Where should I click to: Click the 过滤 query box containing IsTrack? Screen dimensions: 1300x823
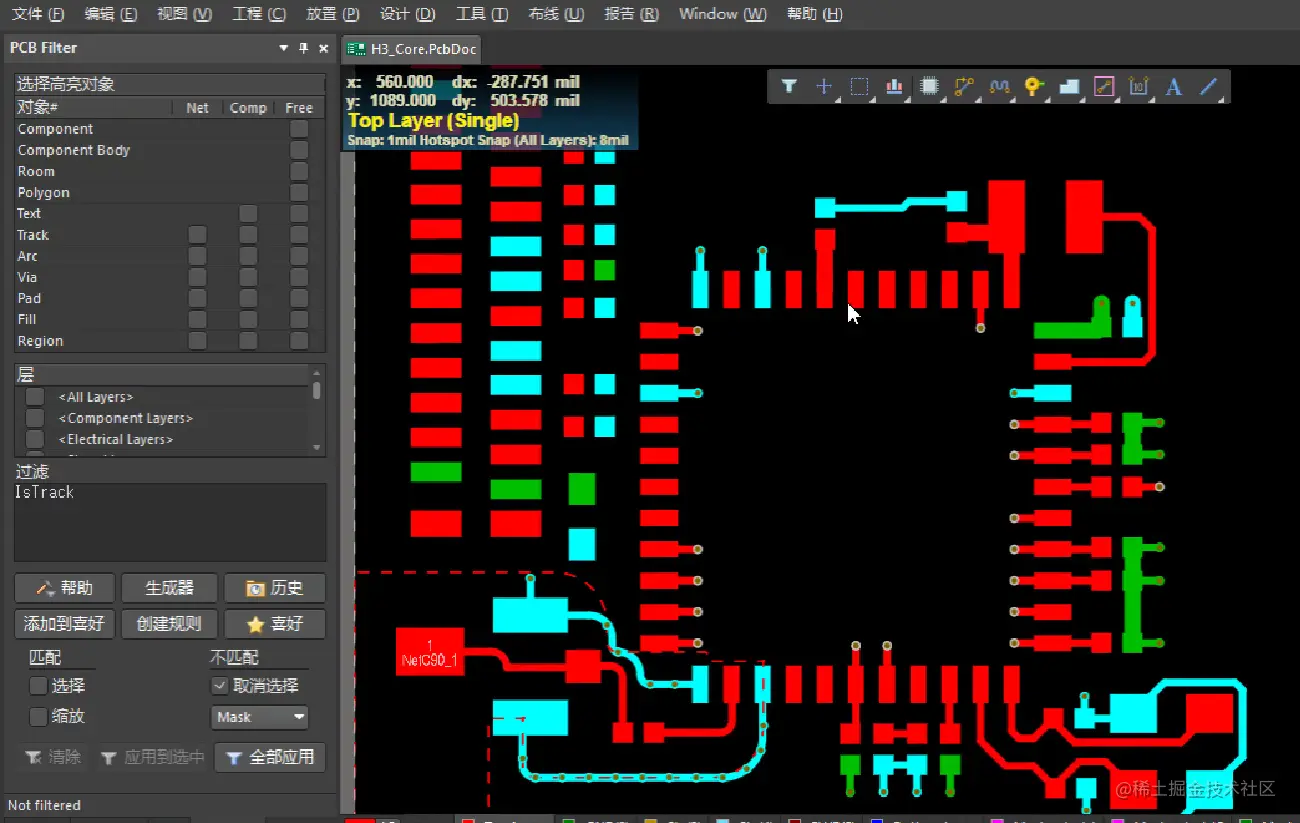170,522
